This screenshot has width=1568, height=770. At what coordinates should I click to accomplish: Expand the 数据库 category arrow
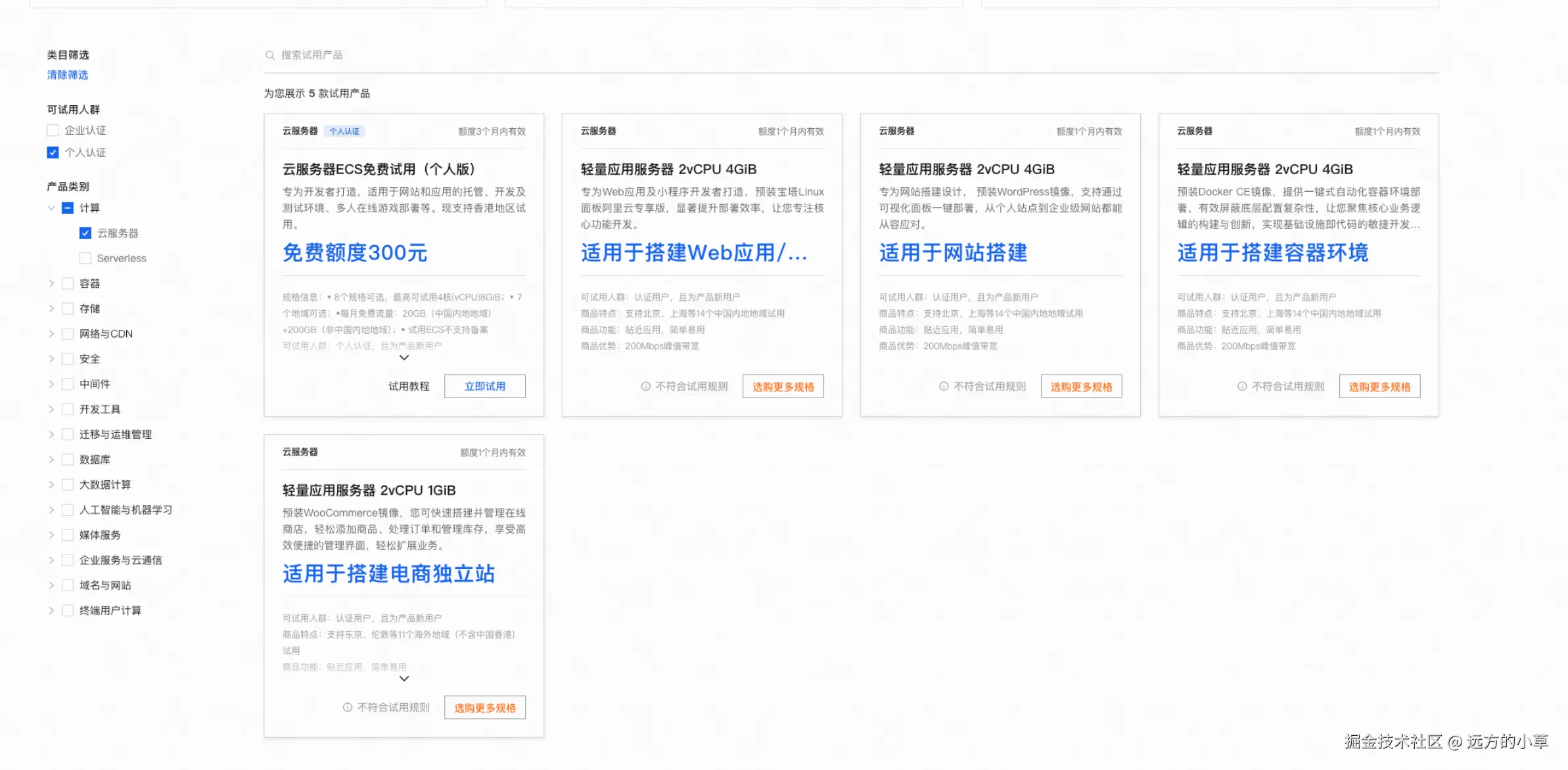pos(51,460)
